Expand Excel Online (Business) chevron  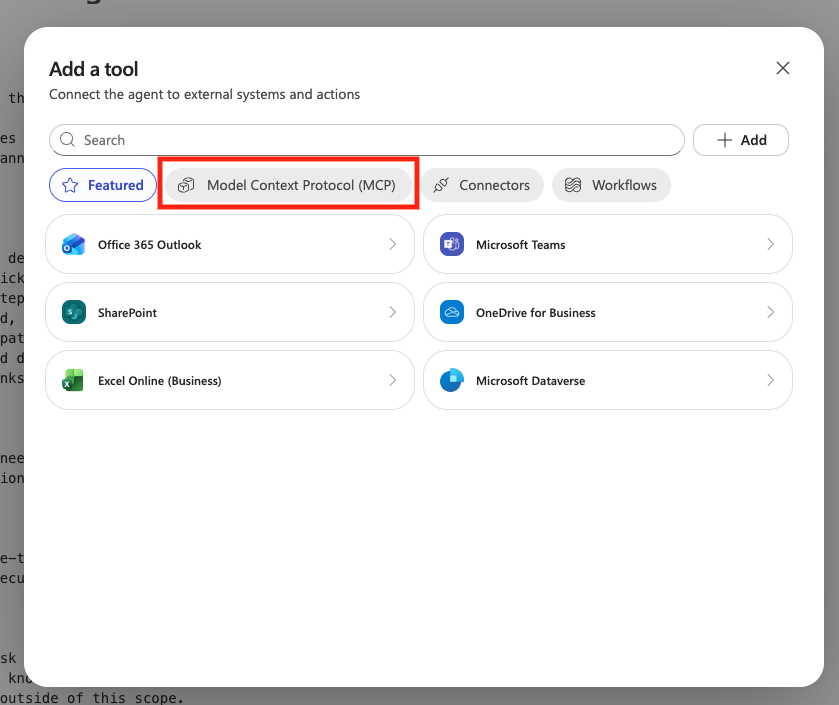(x=393, y=380)
